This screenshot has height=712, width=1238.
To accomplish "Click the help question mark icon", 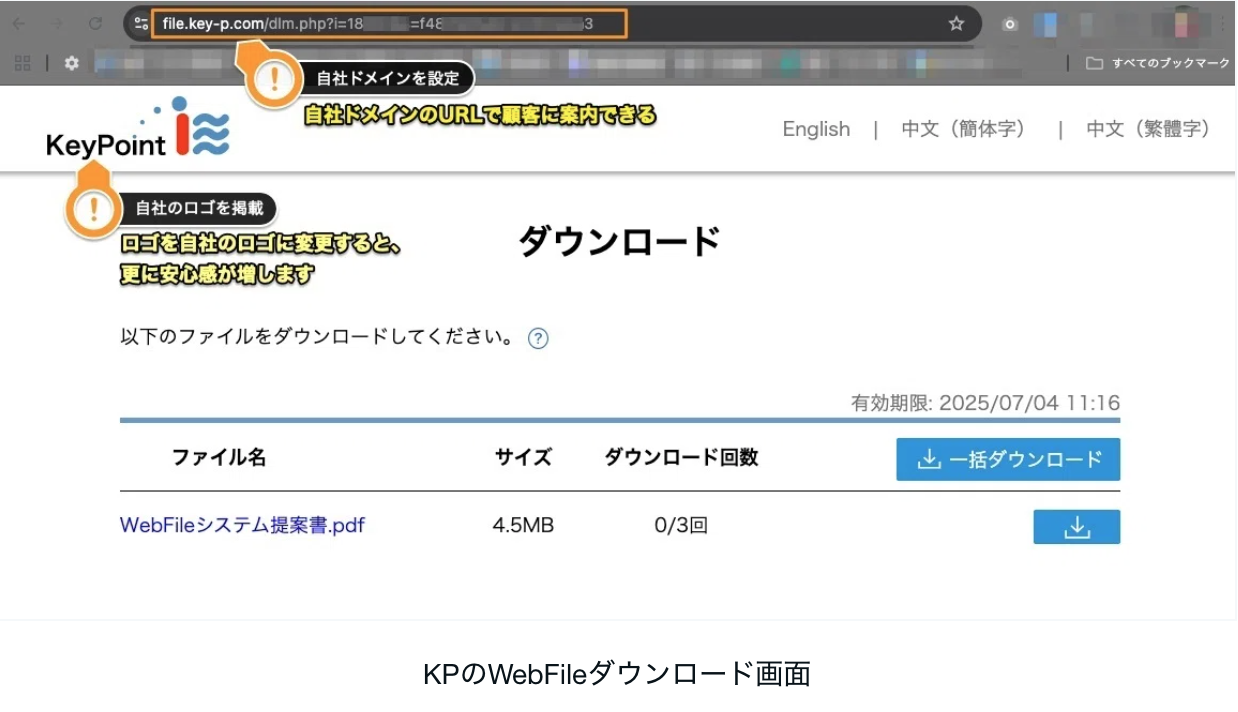I will pyautogui.click(x=538, y=338).
